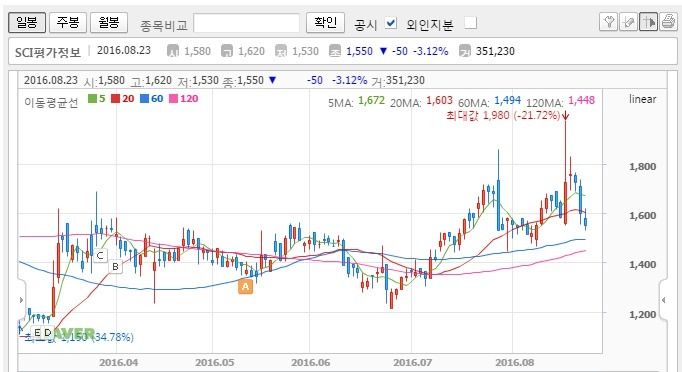Click the high price icon beside 1,620
This screenshot has height=372, width=682.
click(x=227, y=51)
